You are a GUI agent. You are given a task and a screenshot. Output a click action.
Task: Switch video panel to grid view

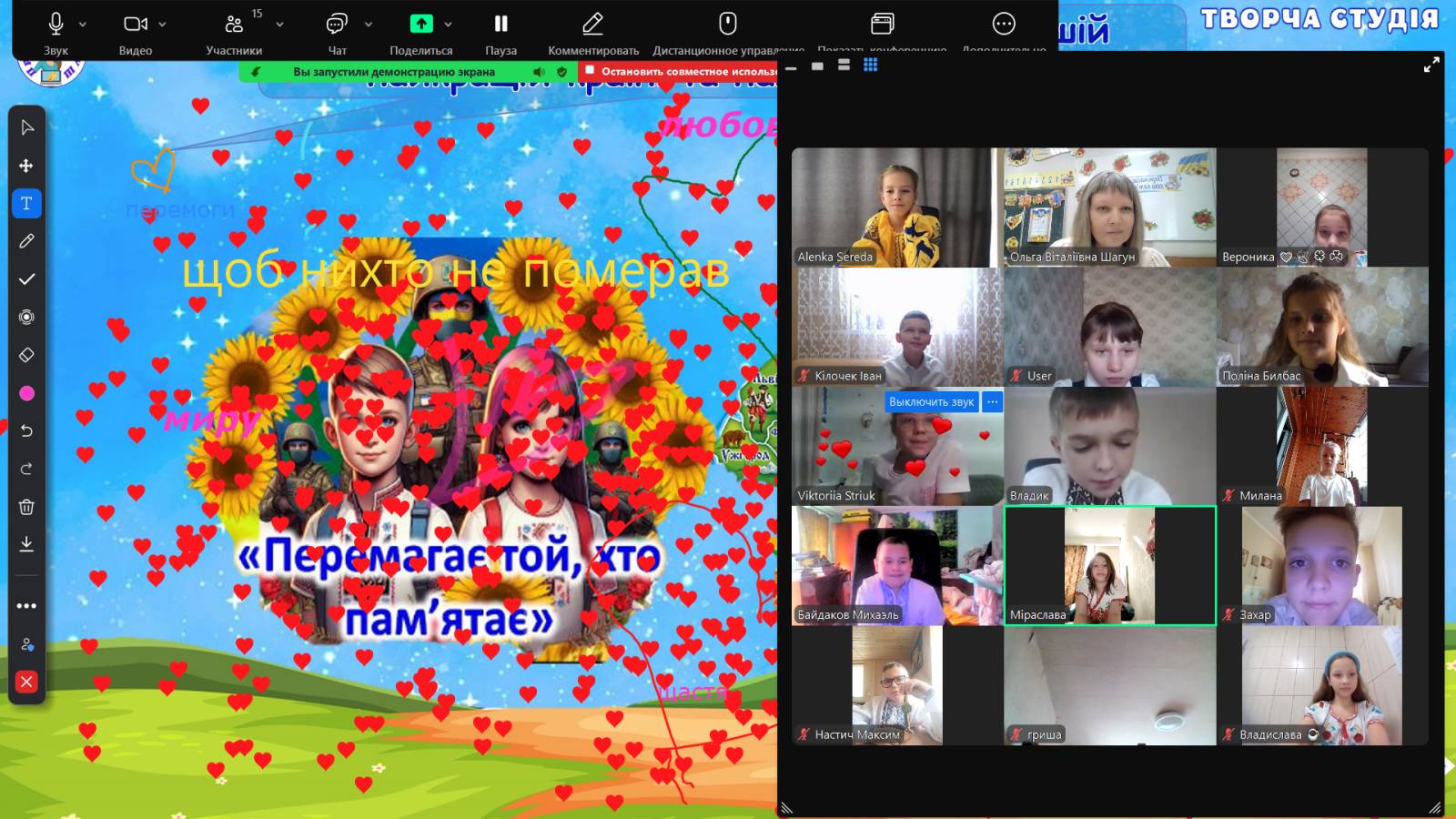pos(871,65)
